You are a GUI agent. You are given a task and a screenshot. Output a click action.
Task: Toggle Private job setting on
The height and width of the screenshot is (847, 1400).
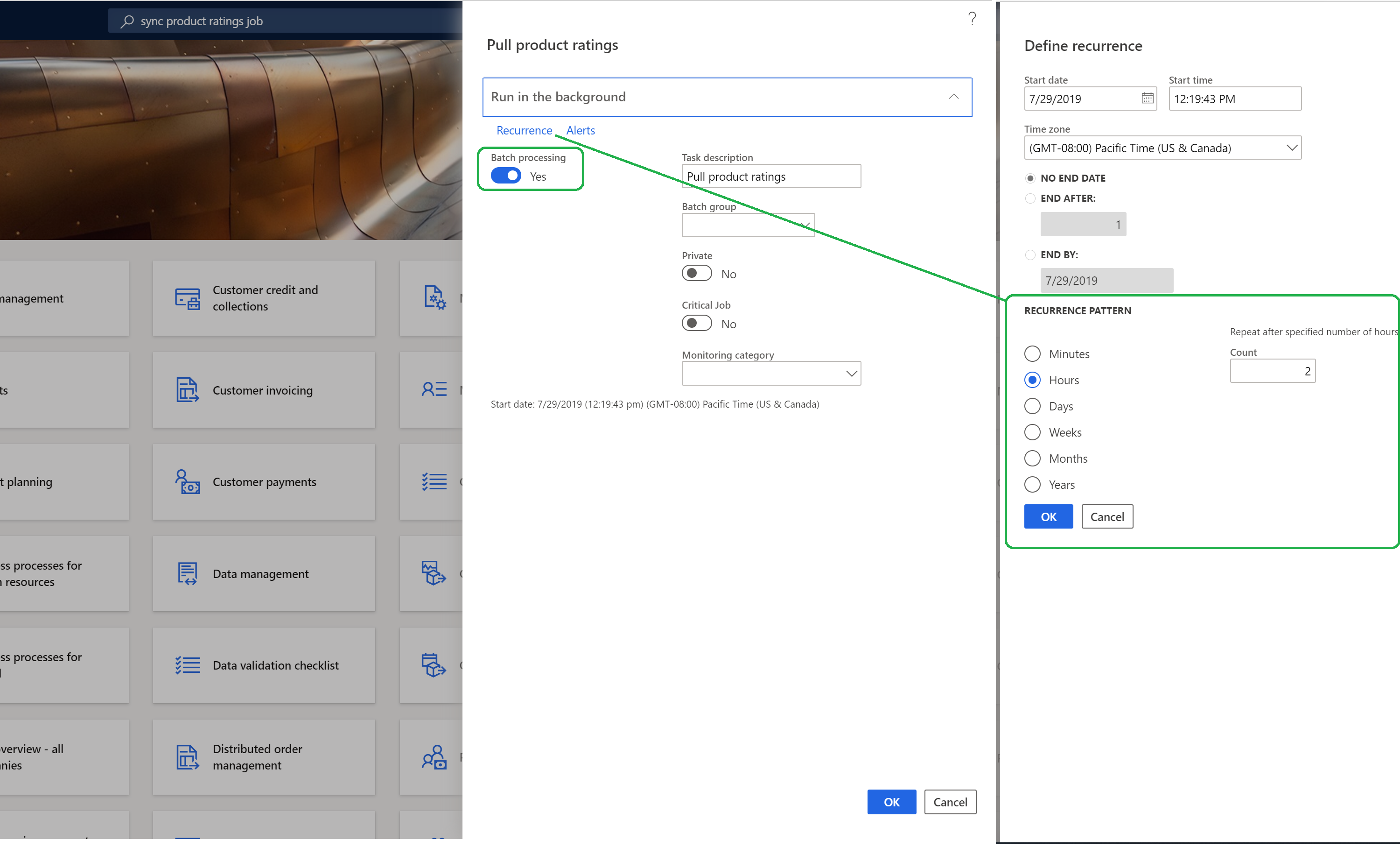[x=697, y=272]
